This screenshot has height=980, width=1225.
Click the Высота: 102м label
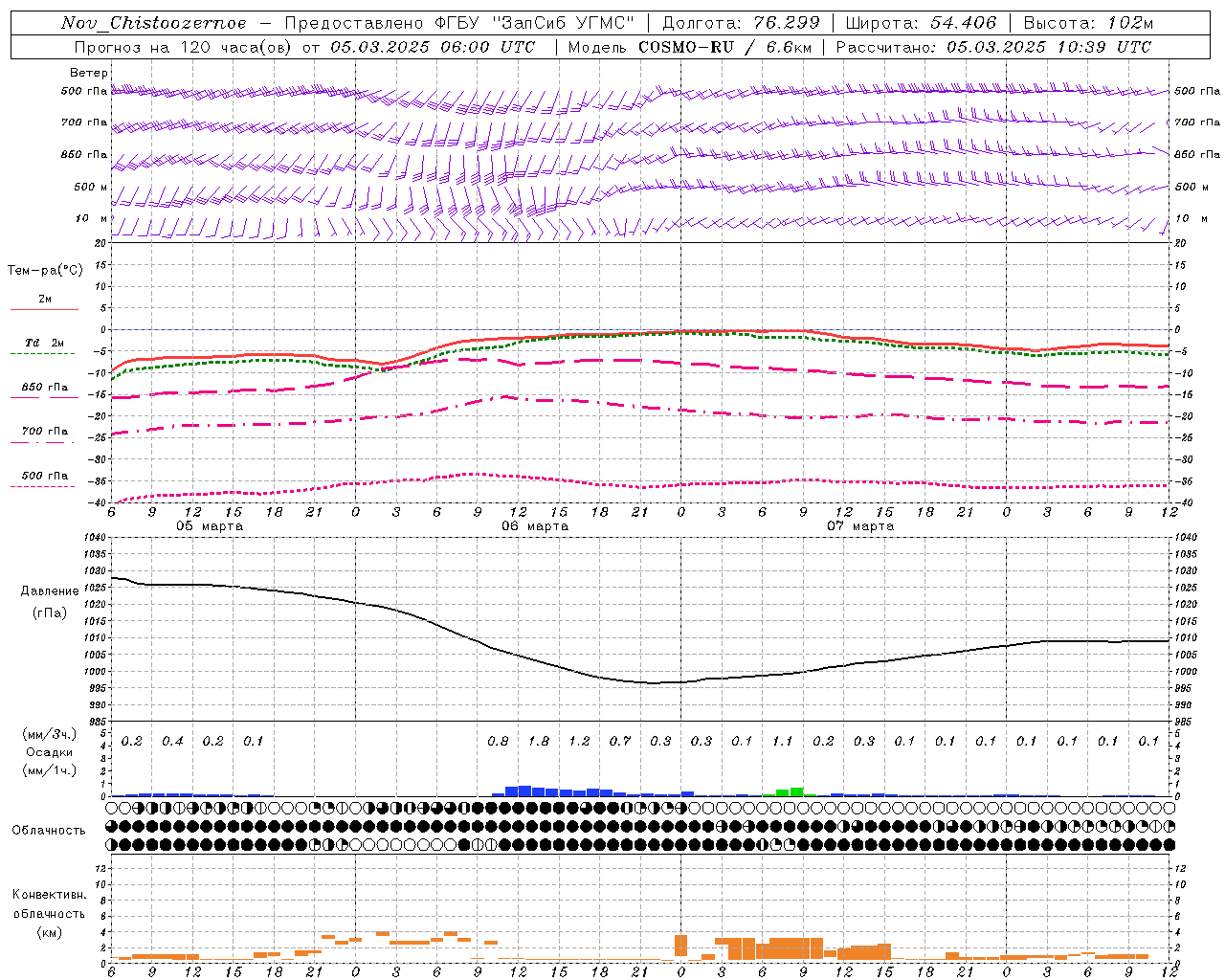tap(1088, 23)
